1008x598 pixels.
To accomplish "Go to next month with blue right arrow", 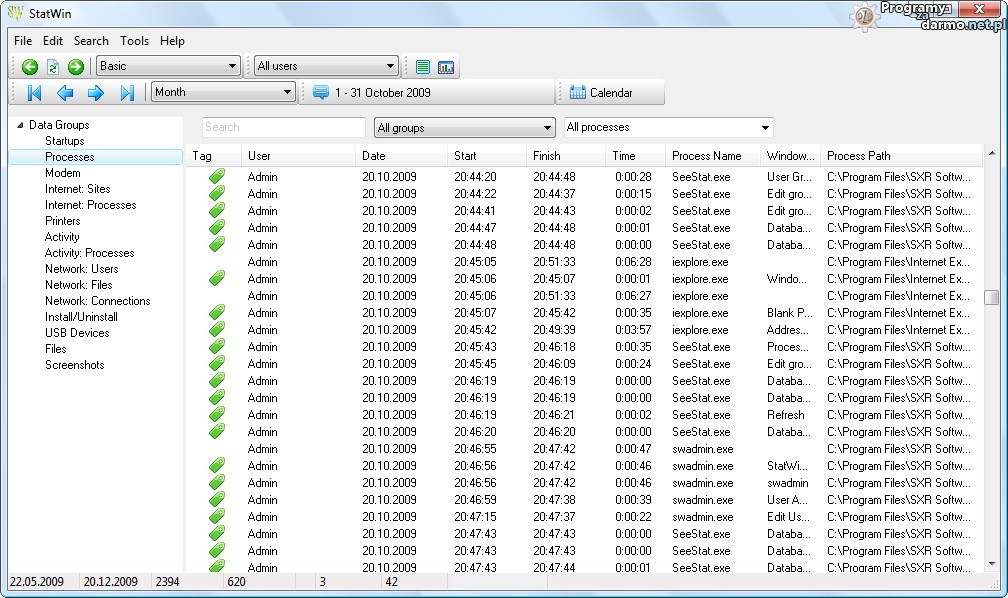I will coord(96,93).
